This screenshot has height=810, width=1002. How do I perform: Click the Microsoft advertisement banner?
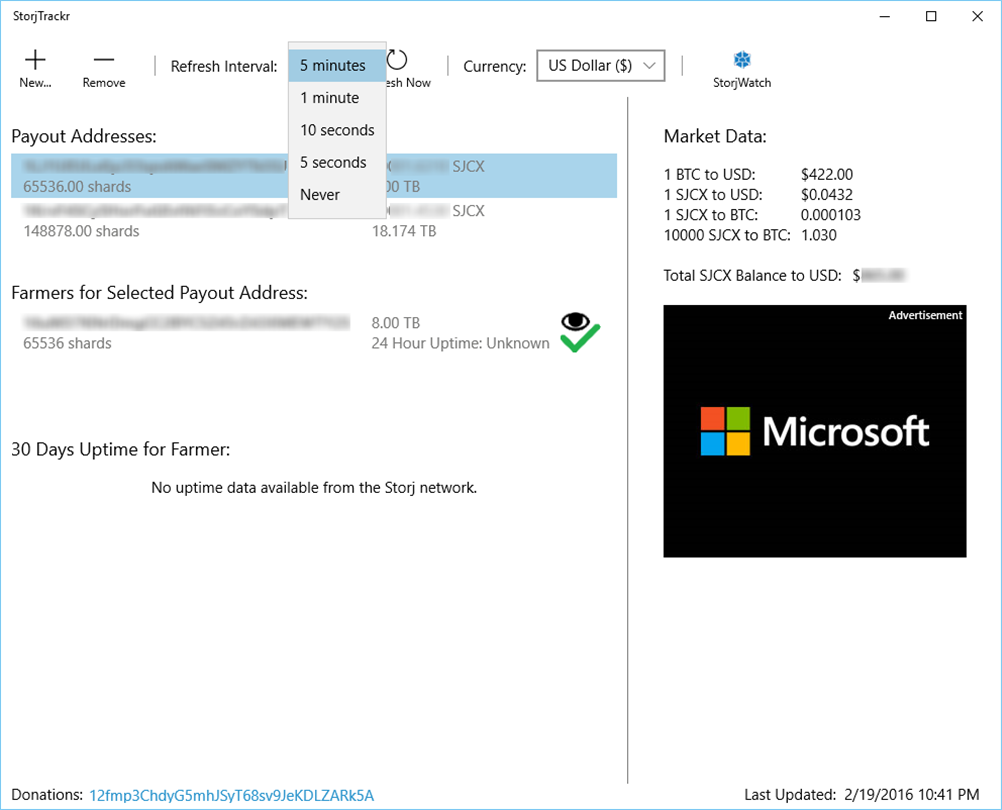click(815, 431)
